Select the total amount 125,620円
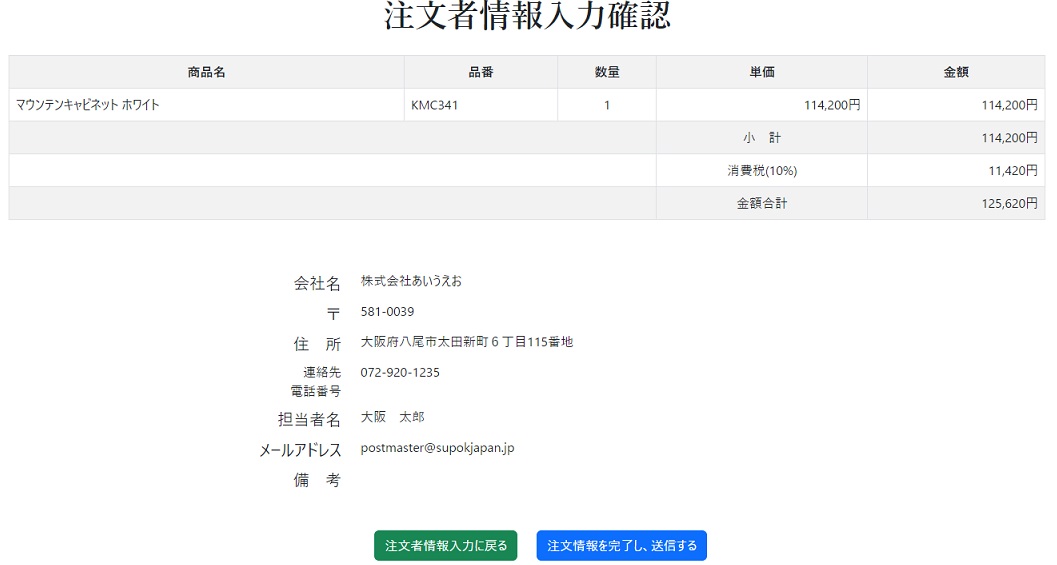Viewport: 1057px width, 565px height. (1009, 203)
